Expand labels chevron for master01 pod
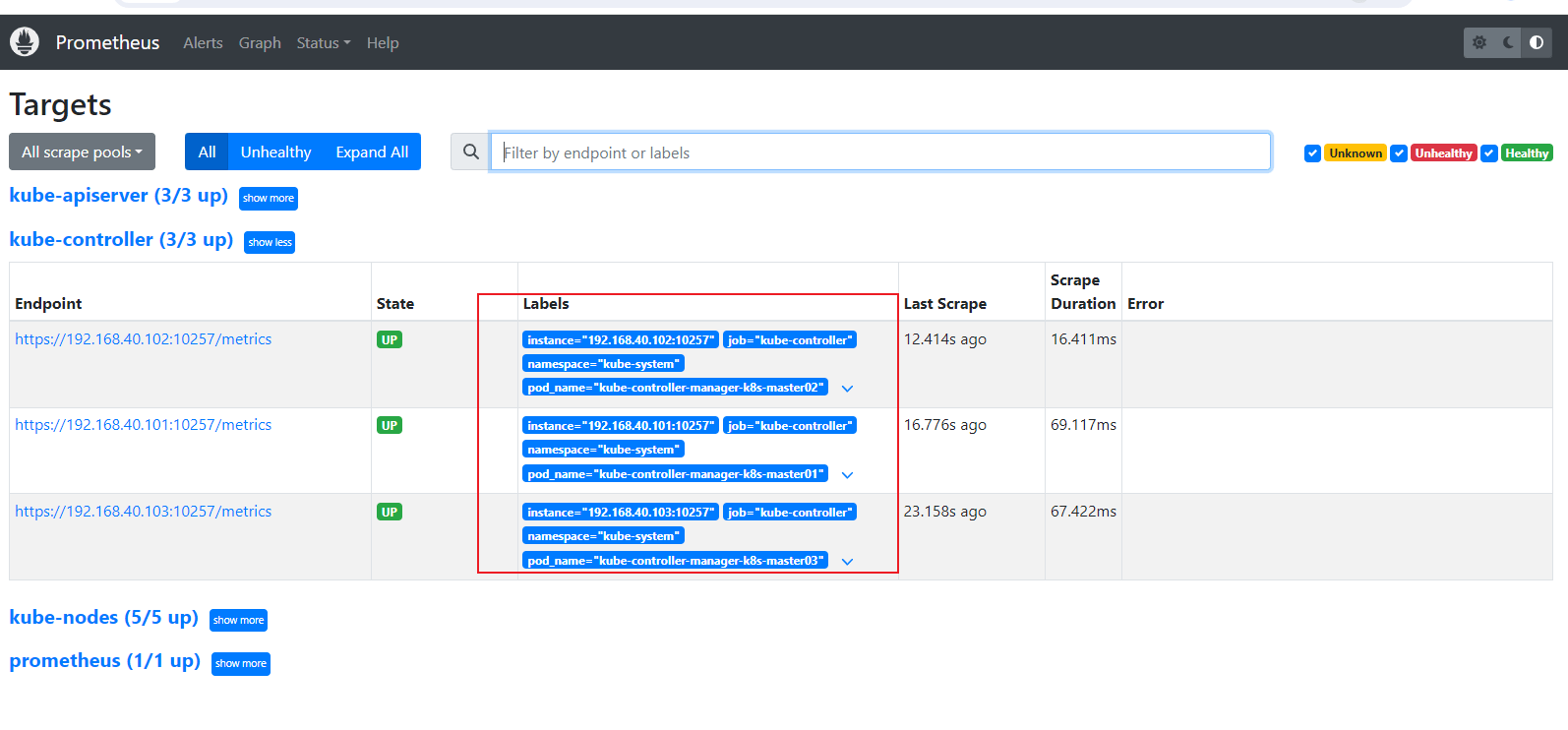This screenshot has width=1568, height=730. (847, 475)
